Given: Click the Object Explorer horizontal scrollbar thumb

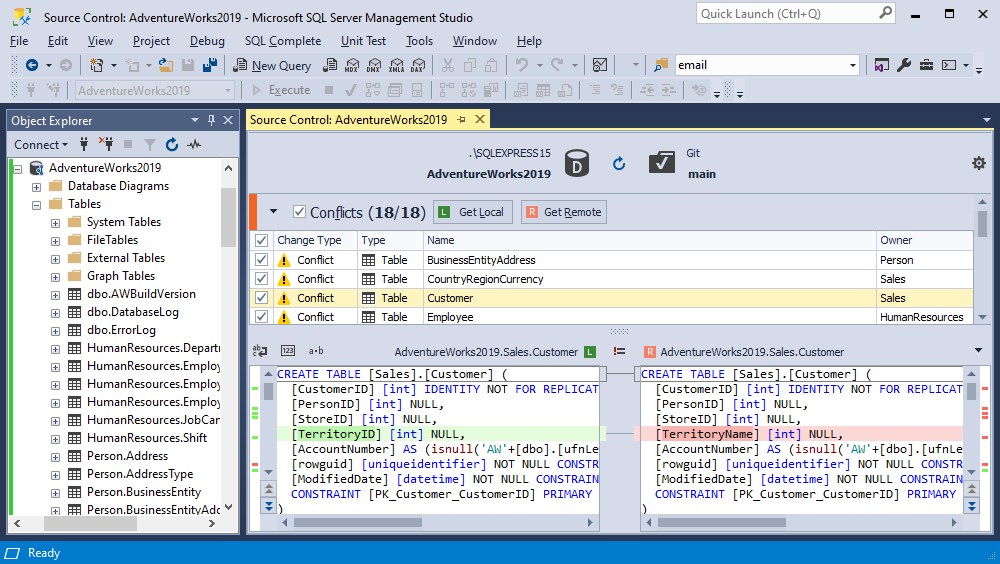Looking at the screenshot, I should coord(90,524).
